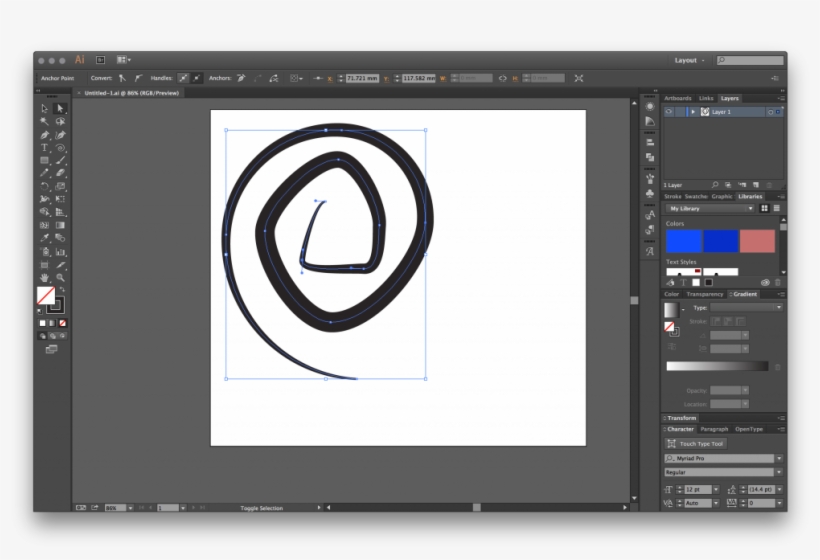Expand Layer 1 disclosure triangle
820x560 pixels.
692,112
